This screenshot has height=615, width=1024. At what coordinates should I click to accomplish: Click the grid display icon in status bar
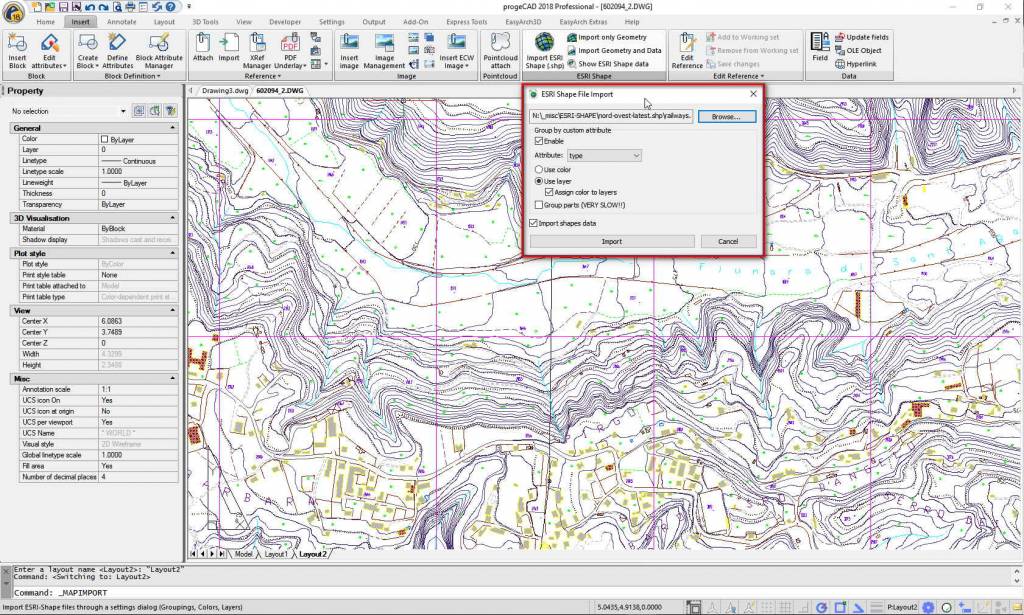(786, 607)
